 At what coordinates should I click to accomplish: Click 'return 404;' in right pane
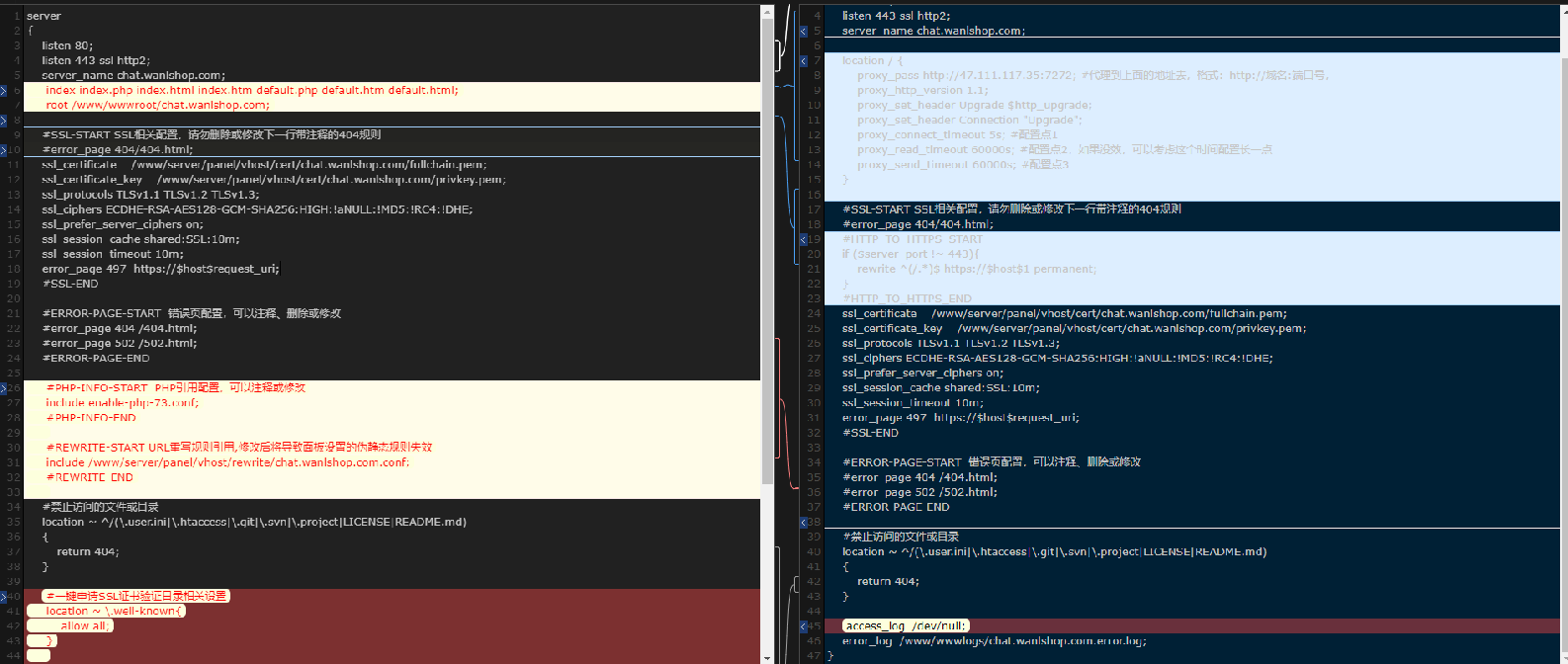tap(889, 581)
